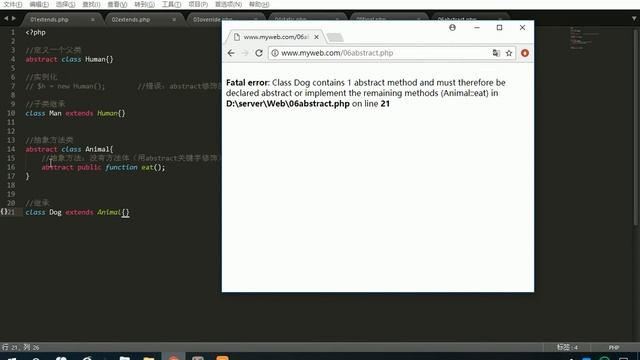Close the browser window

522,27
